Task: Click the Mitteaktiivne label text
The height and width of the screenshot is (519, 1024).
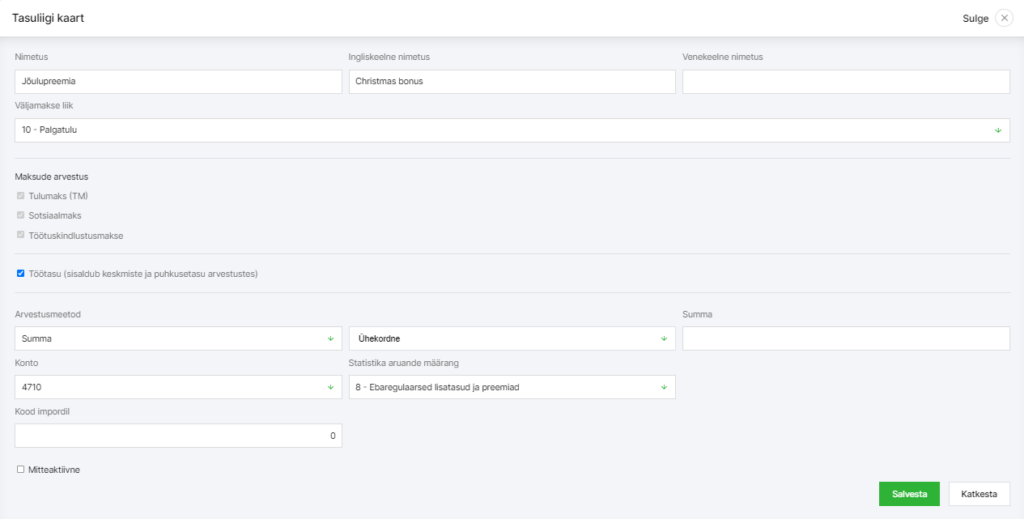Action: click(x=54, y=469)
